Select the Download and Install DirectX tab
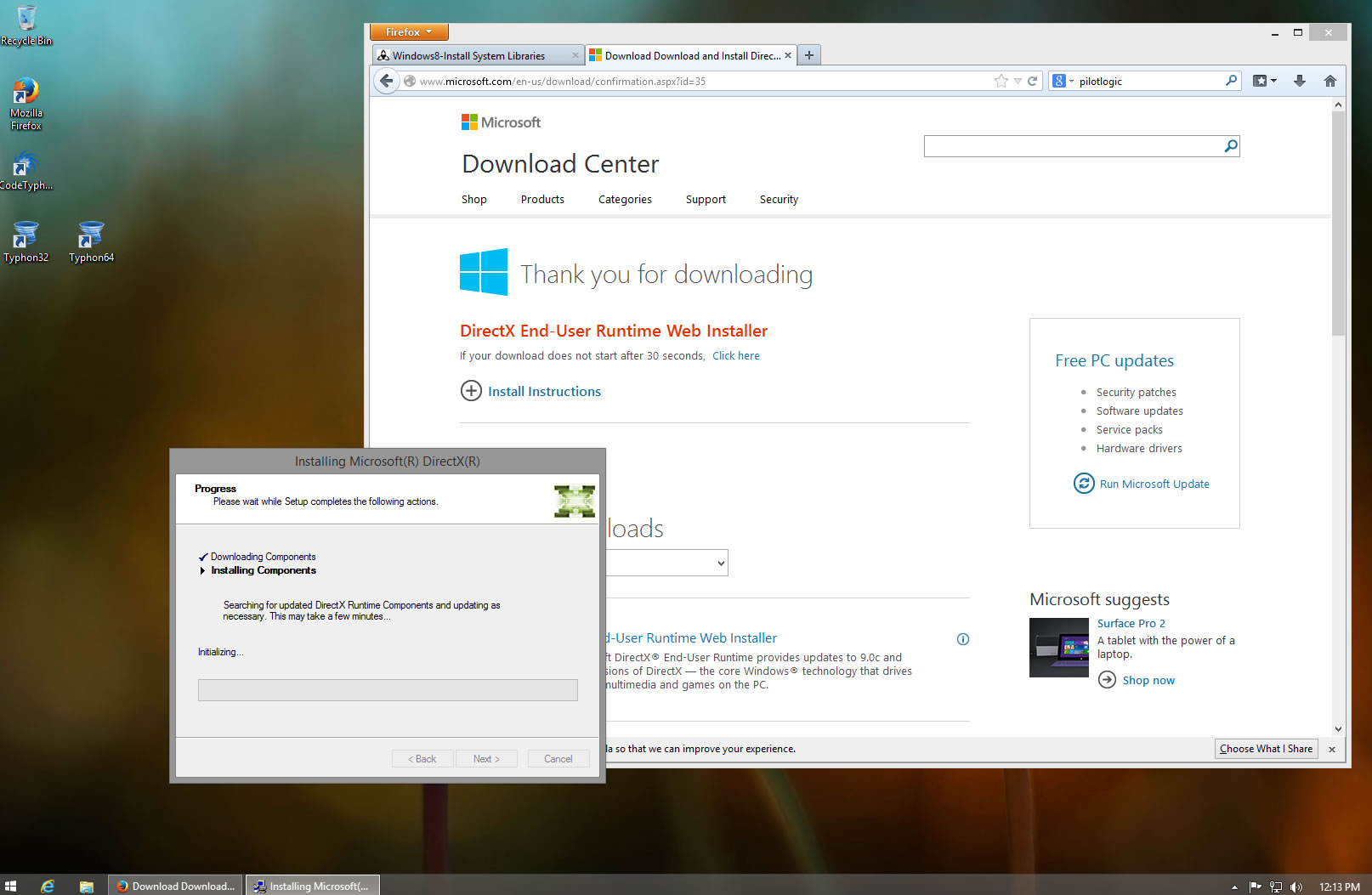 pos(691,55)
